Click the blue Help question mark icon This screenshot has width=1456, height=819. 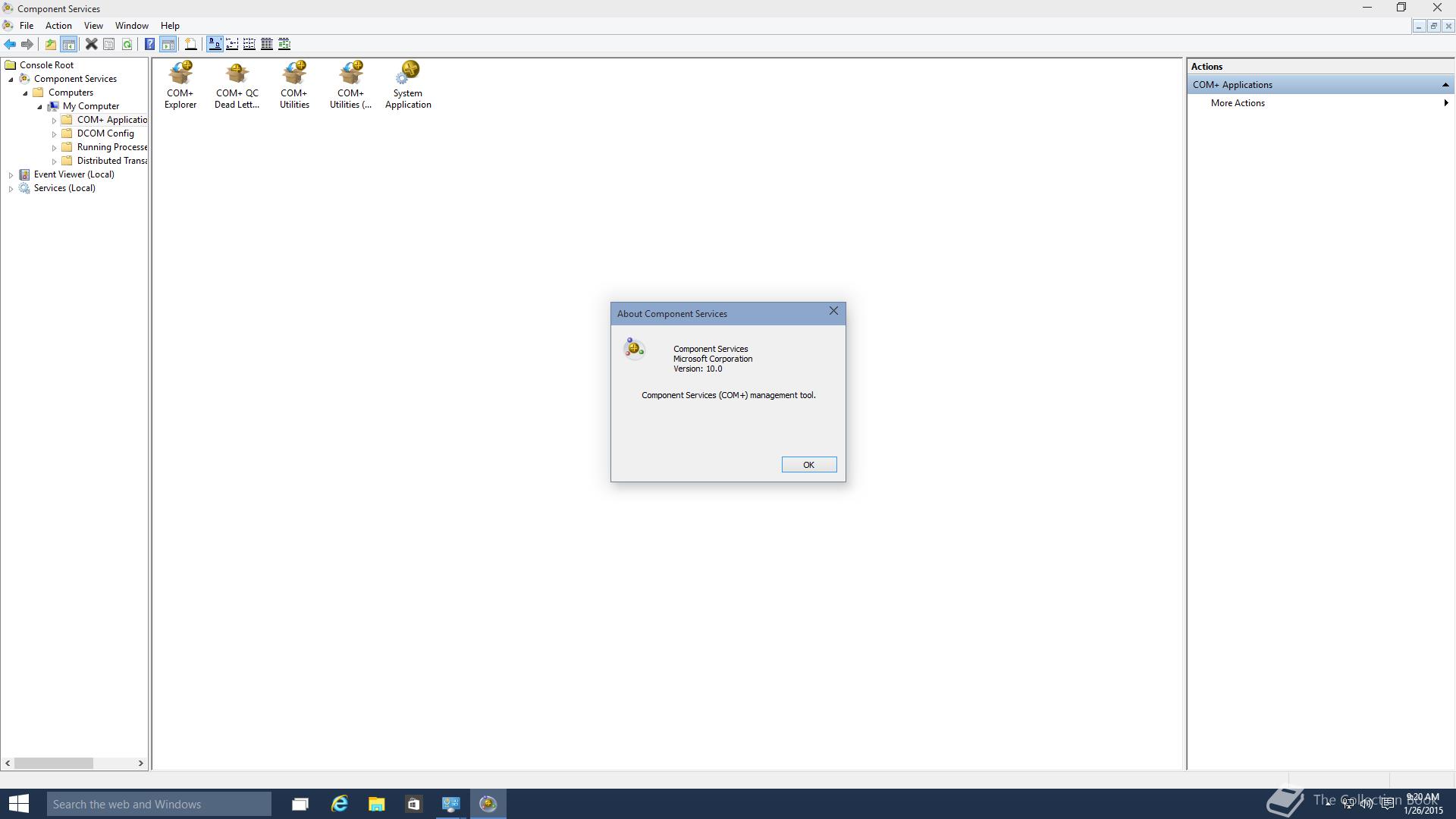(x=149, y=44)
